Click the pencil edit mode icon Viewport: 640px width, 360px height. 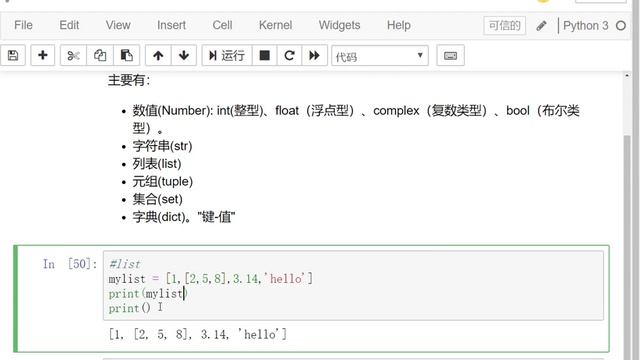click(541, 26)
